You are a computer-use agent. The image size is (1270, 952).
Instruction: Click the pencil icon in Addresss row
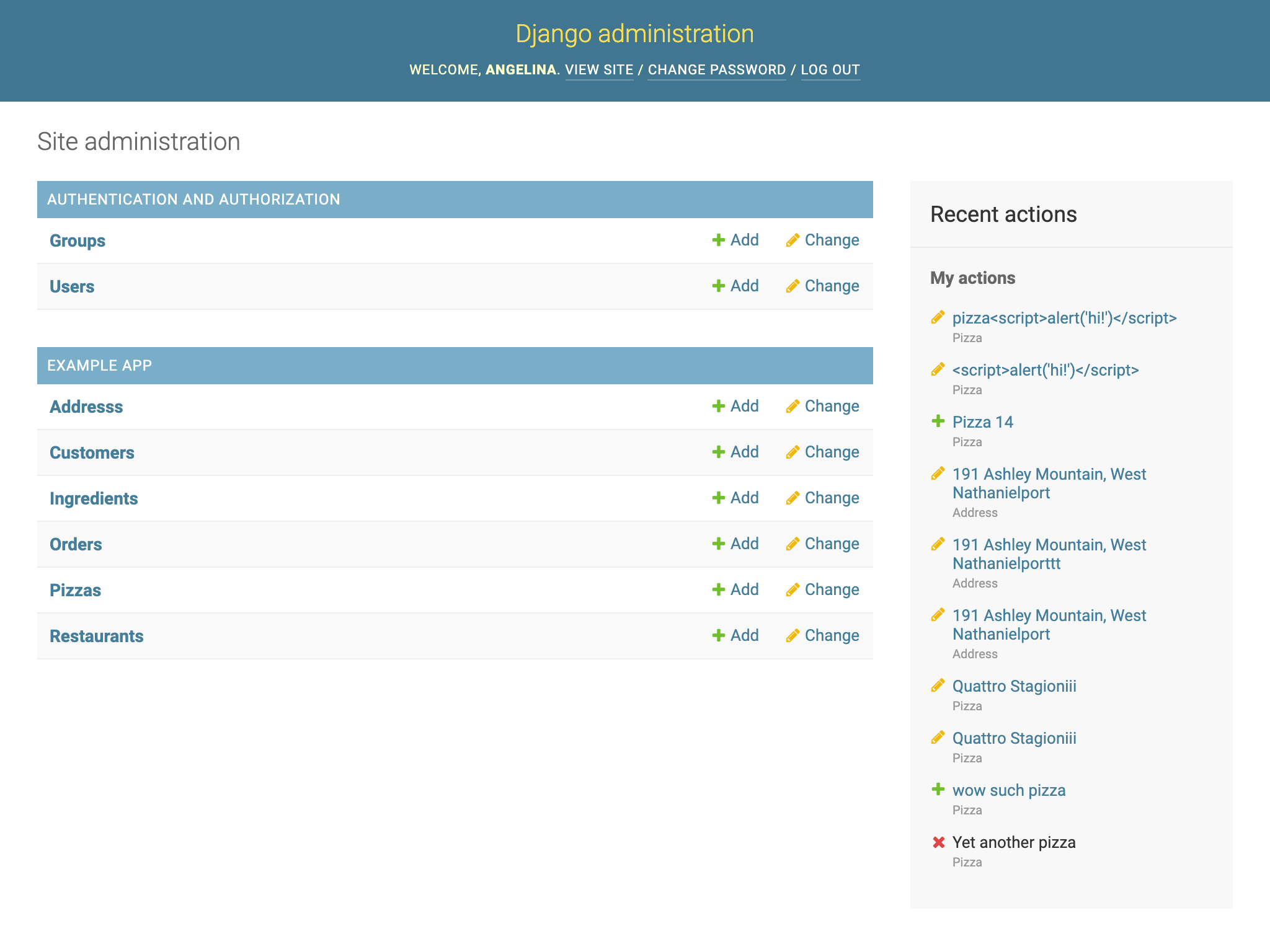pyautogui.click(x=793, y=406)
